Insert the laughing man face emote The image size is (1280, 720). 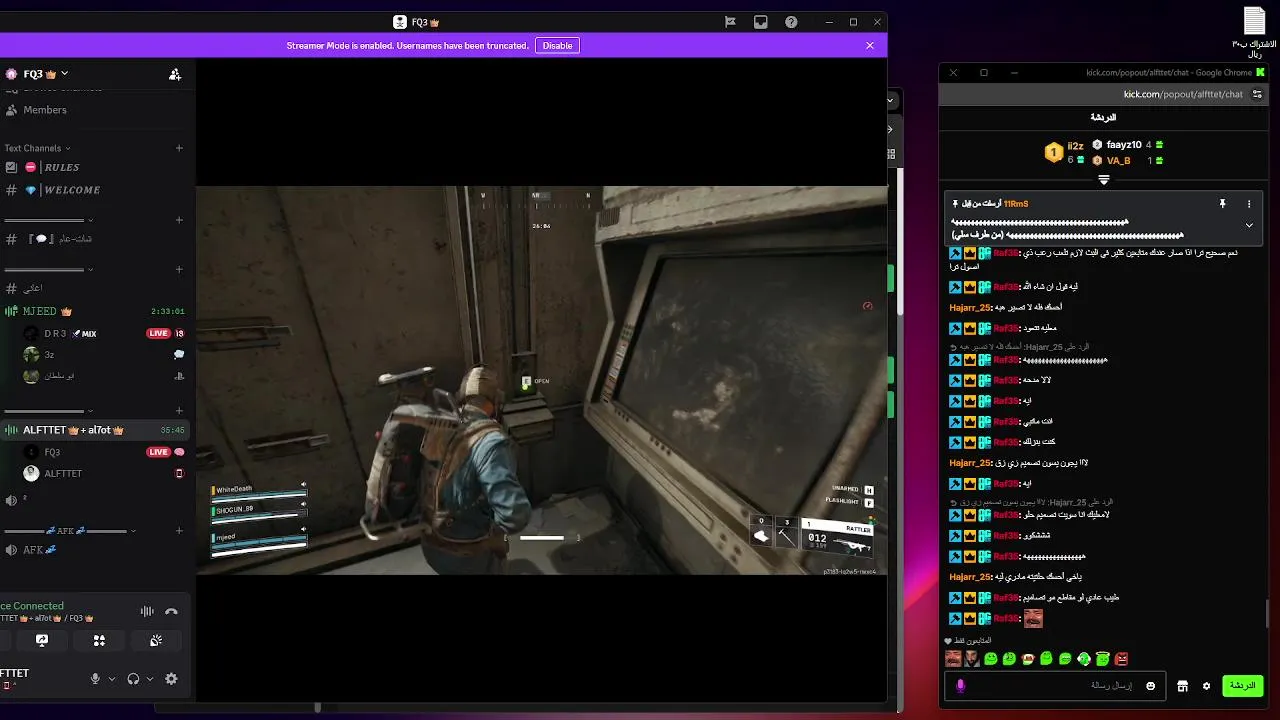click(x=953, y=658)
